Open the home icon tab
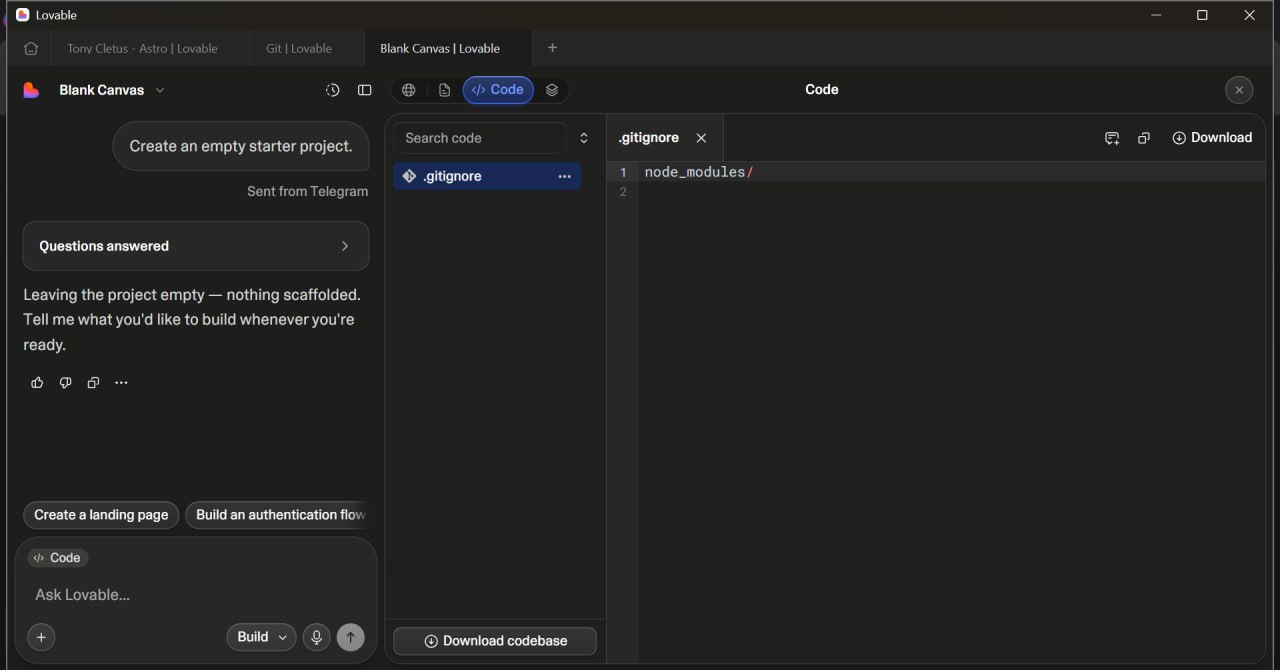 31,48
